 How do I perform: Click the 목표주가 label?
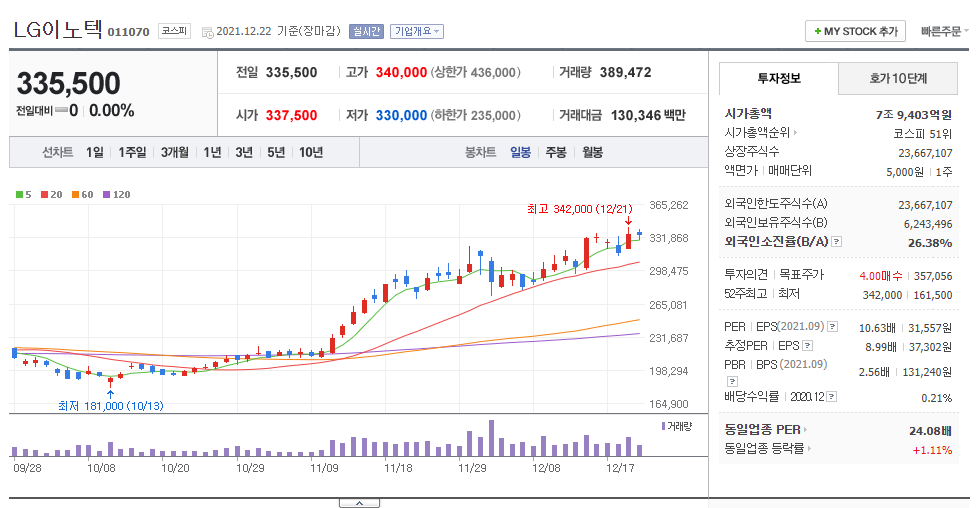802,275
